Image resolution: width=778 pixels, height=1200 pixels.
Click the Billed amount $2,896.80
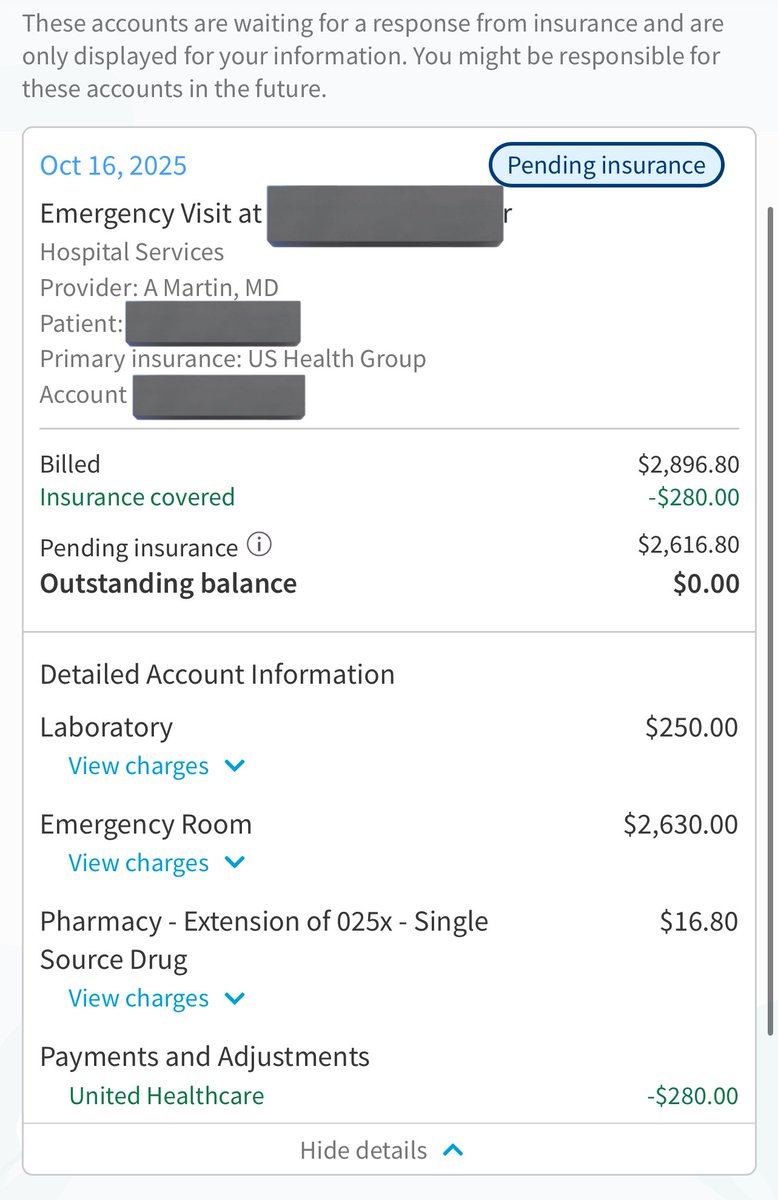[688, 464]
